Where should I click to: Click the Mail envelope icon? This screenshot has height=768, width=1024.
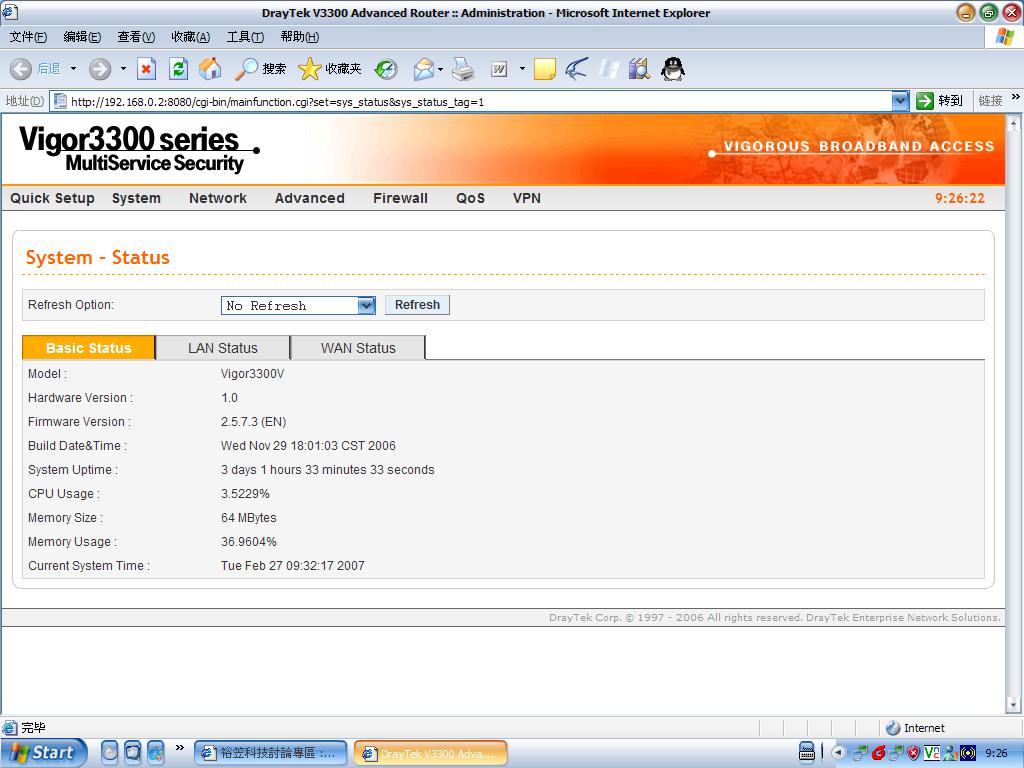pos(424,69)
